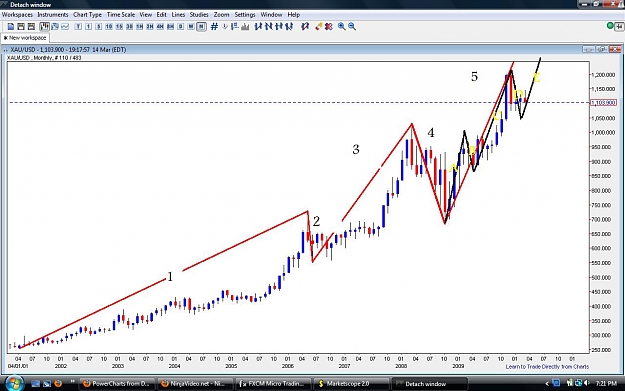625x391 pixels.
Task: Click the zoom in magnifier icon
Action: coord(342,26)
